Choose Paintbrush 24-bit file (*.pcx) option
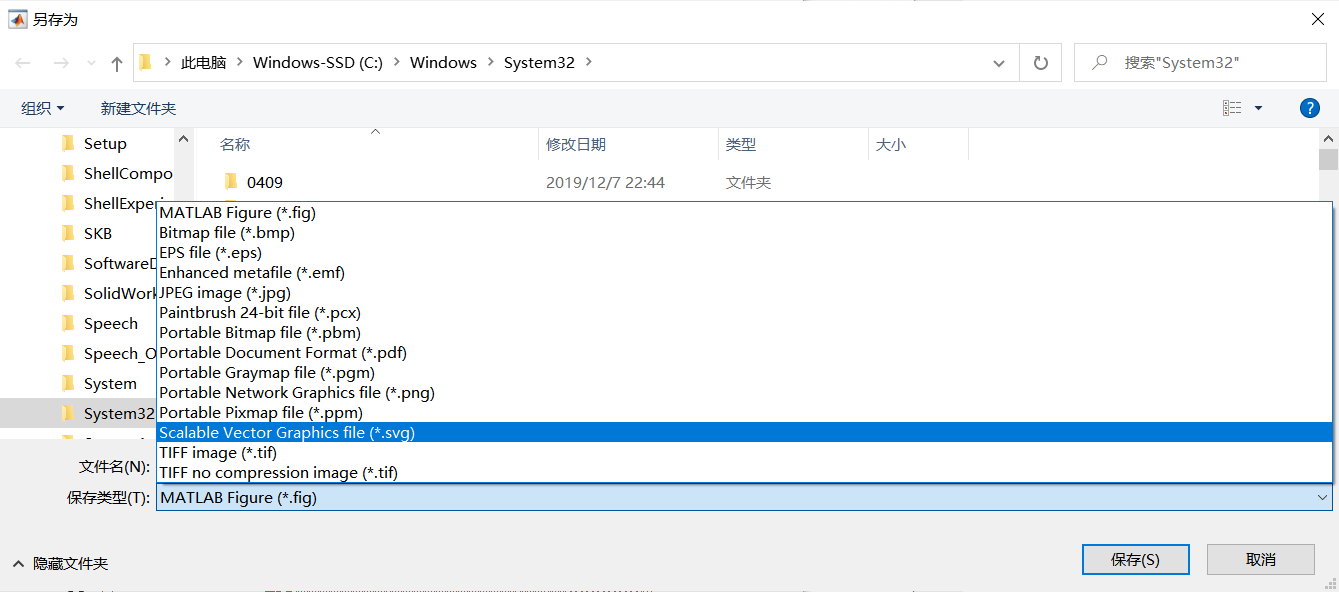This screenshot has width=1339, height=592. click(744, 312)
